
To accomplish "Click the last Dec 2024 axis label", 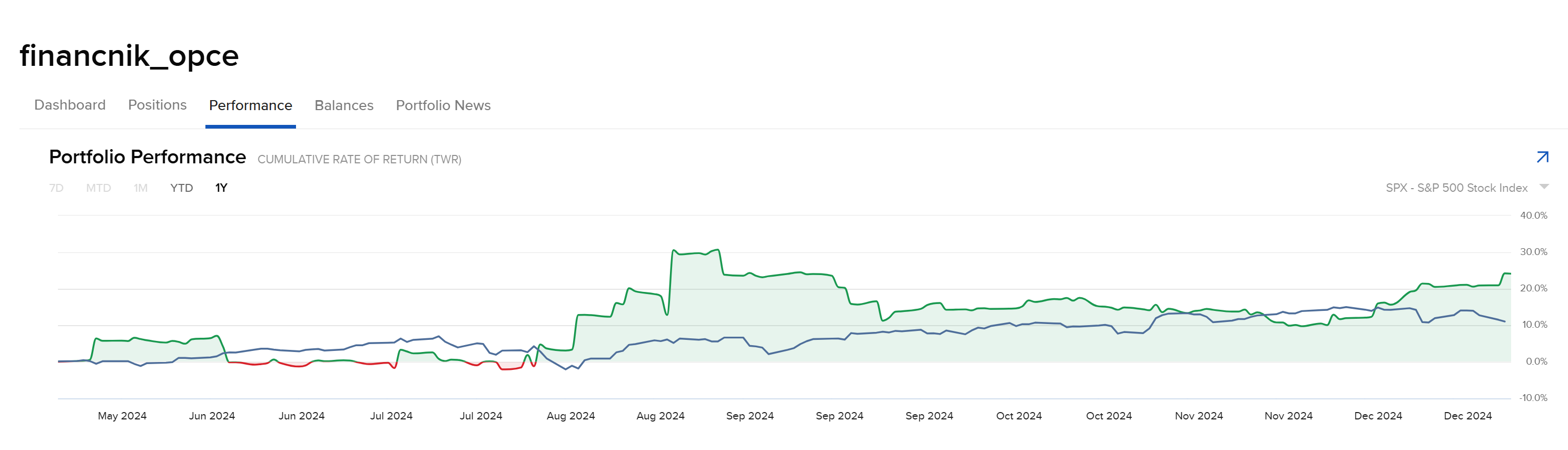I will pos(1467,416).
